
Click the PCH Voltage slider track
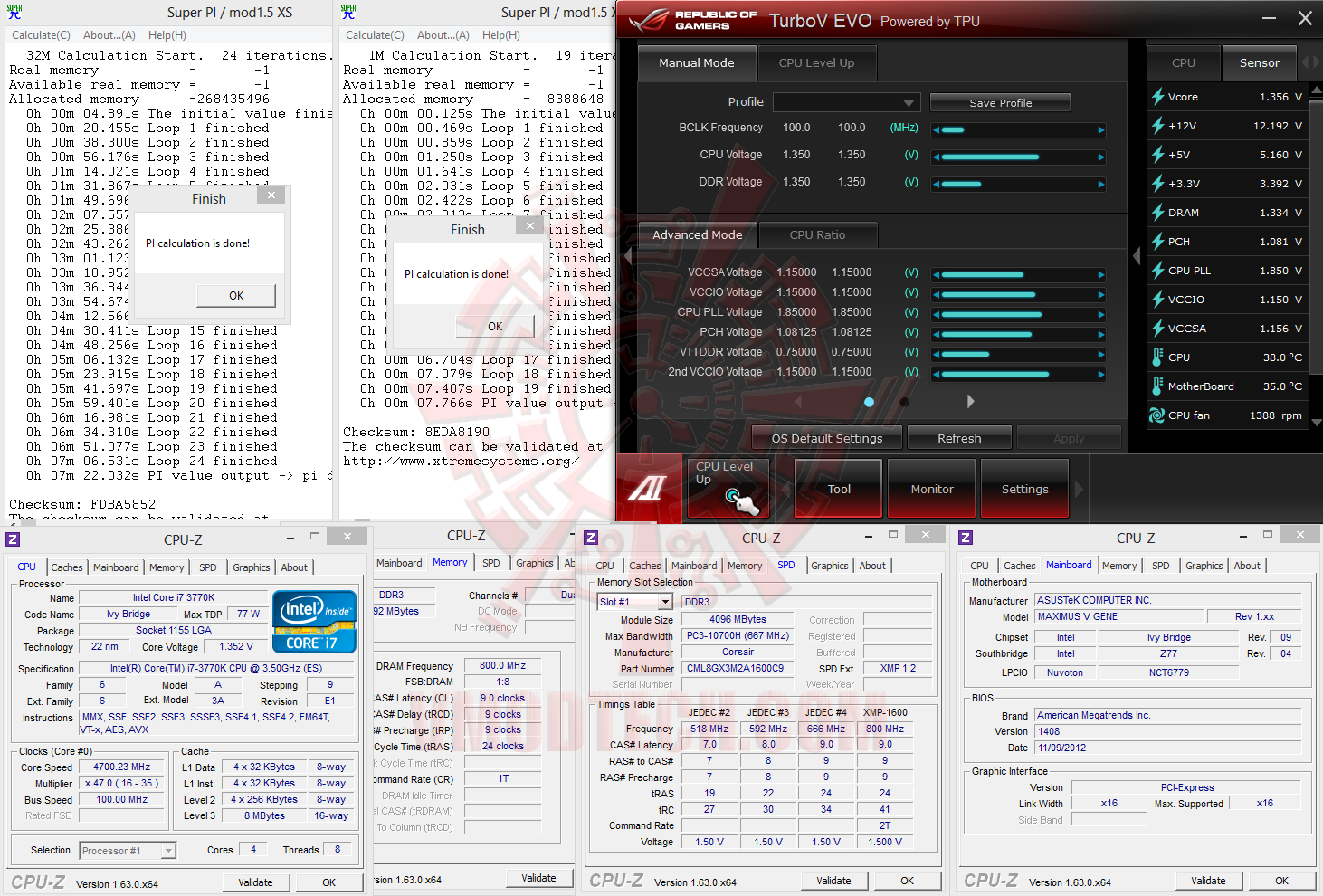[x=1019, y=334]
